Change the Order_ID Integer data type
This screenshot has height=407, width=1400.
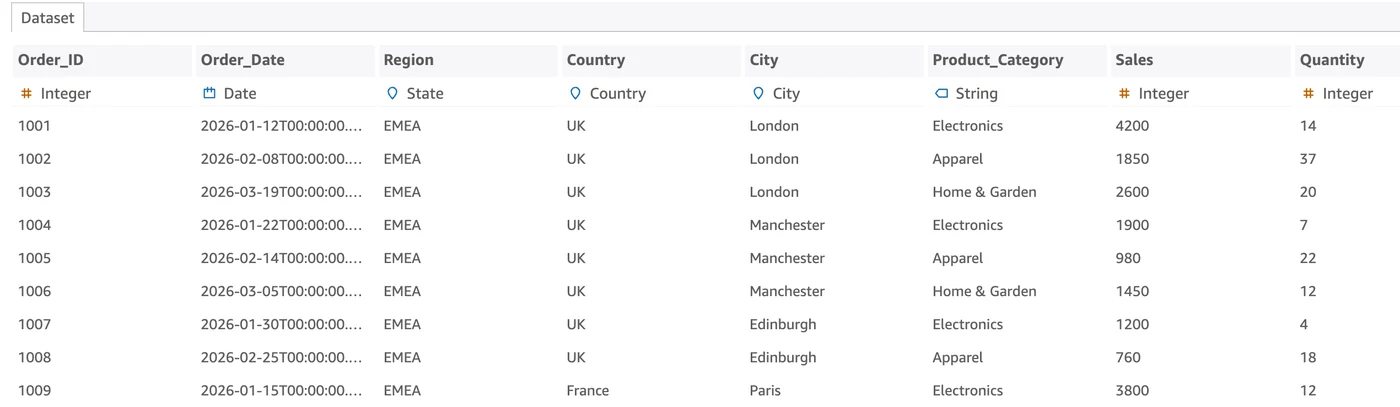[66, 93]
